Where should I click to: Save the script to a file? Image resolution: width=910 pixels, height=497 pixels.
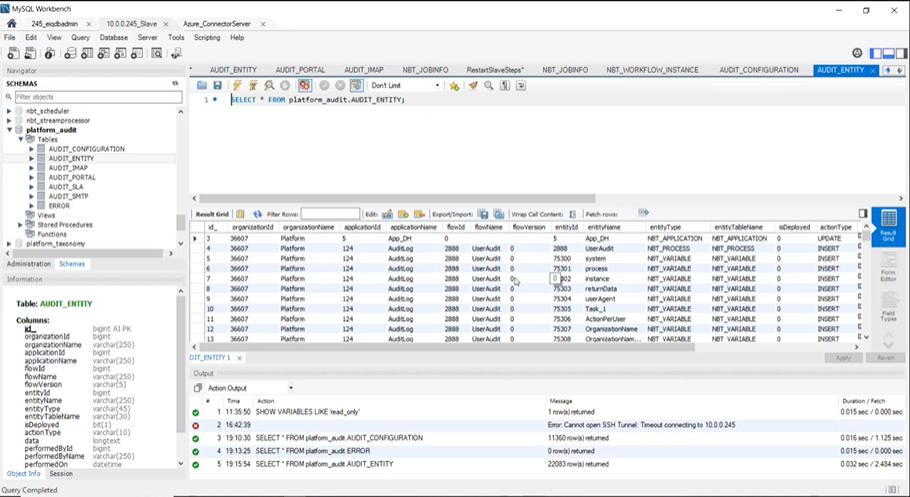coord(217,85)
